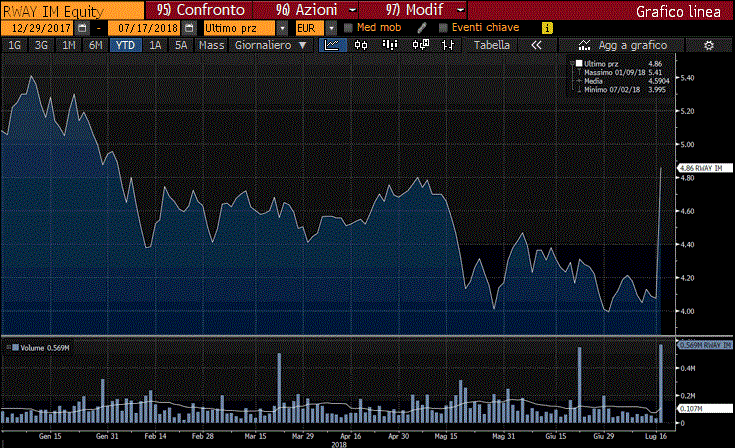Image resolution: width=735 pixels, height=448 pixels.
Task: Click the pencil edit icon beside Med mob
Action: [x=422, y=28]
